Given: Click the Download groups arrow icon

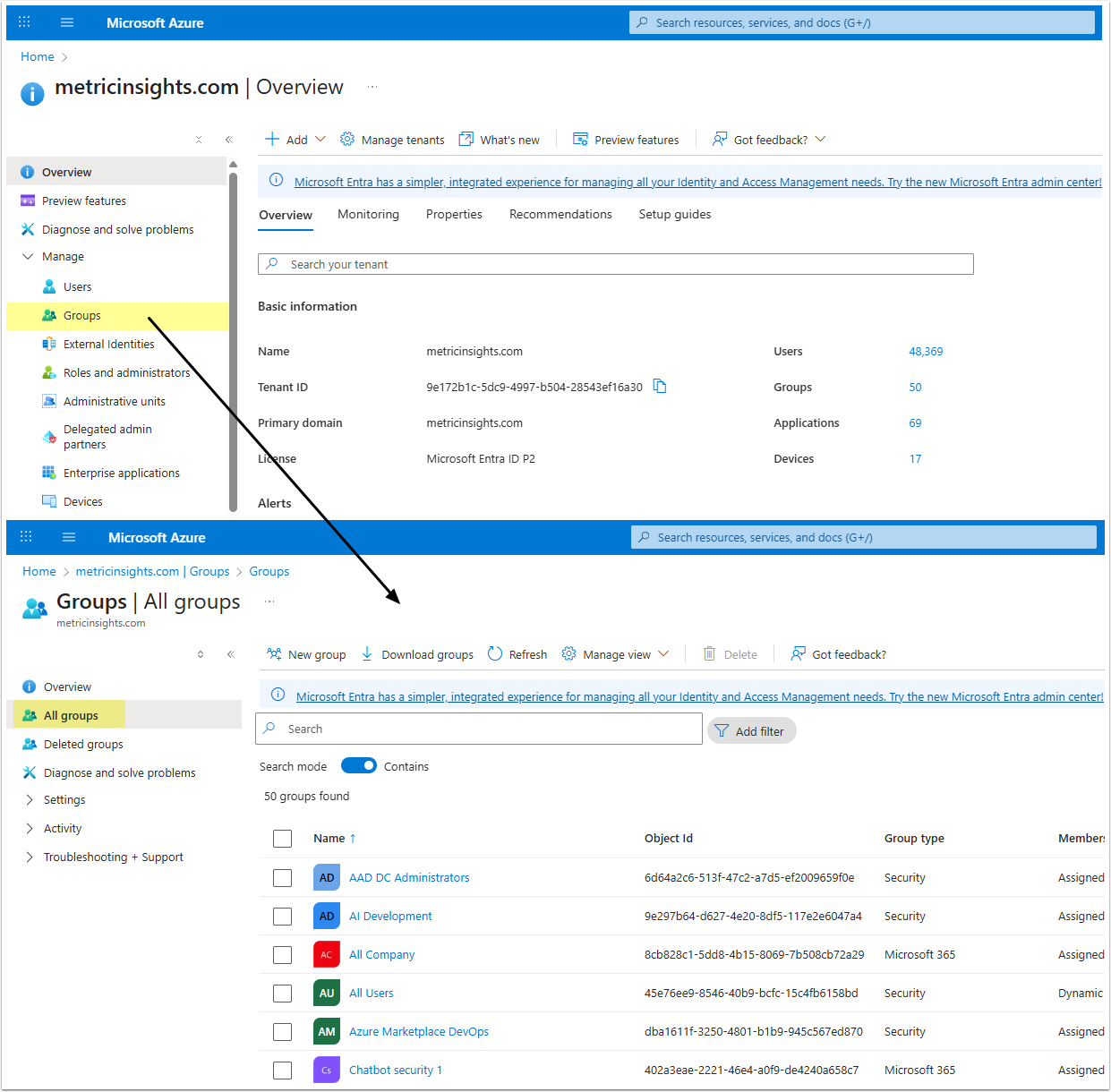Looking at the screenshot, I should click(367, 654).
